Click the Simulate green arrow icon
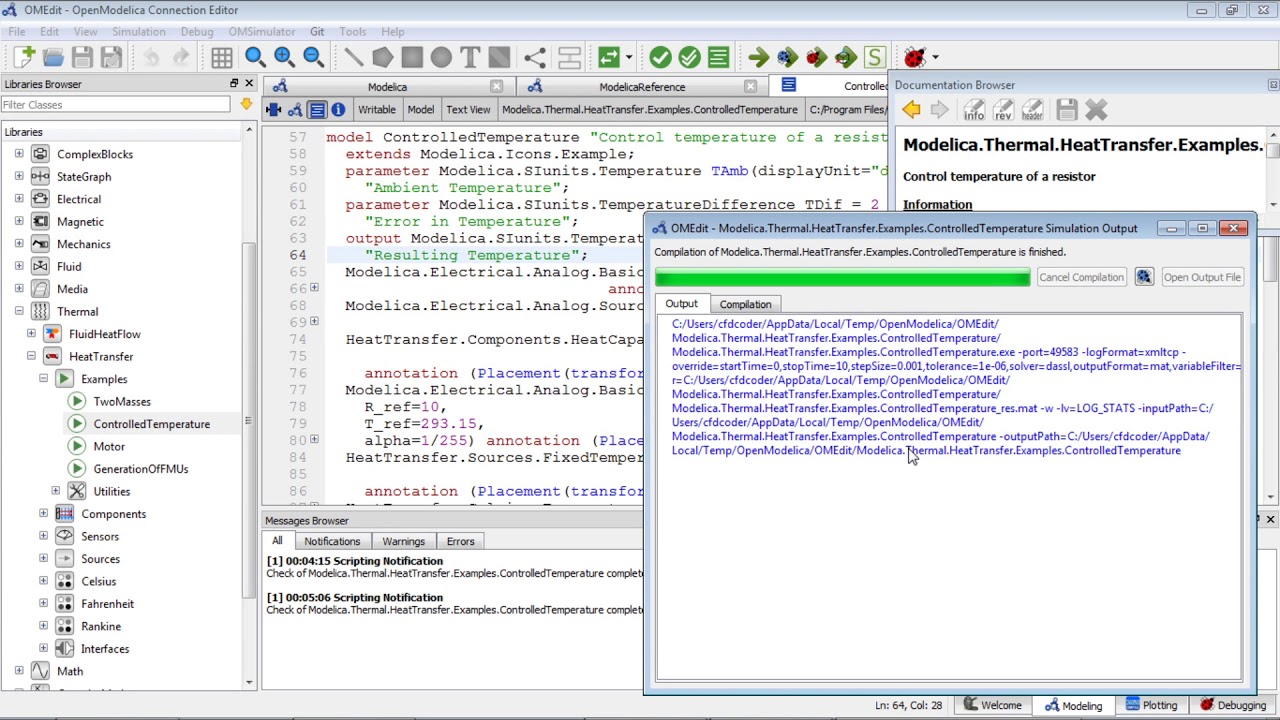This screenshot has height=720, width=1280. [x=758, y=57]
